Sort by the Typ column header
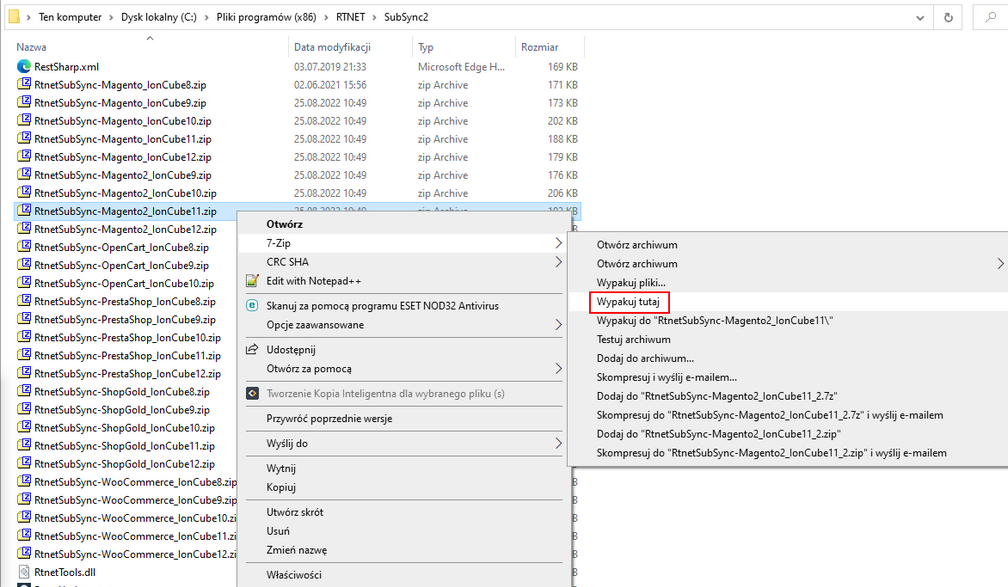Screen dimensions: 1008x587 (426, 47)
